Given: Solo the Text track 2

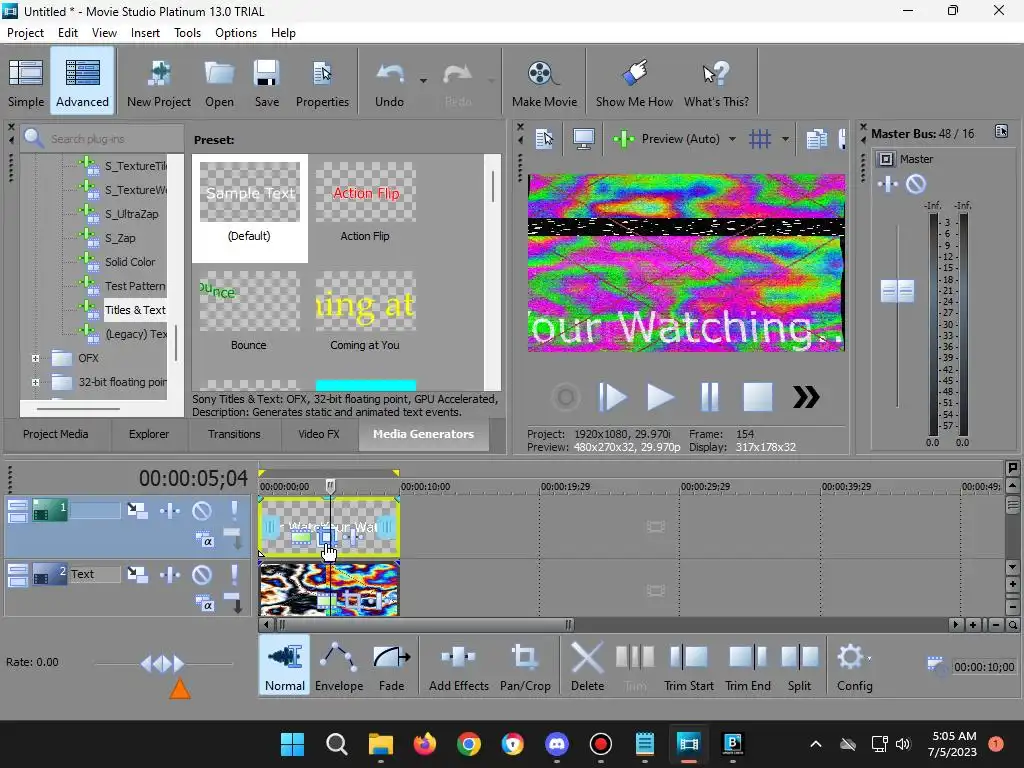Looking at the screenshot, I should 234,575.
